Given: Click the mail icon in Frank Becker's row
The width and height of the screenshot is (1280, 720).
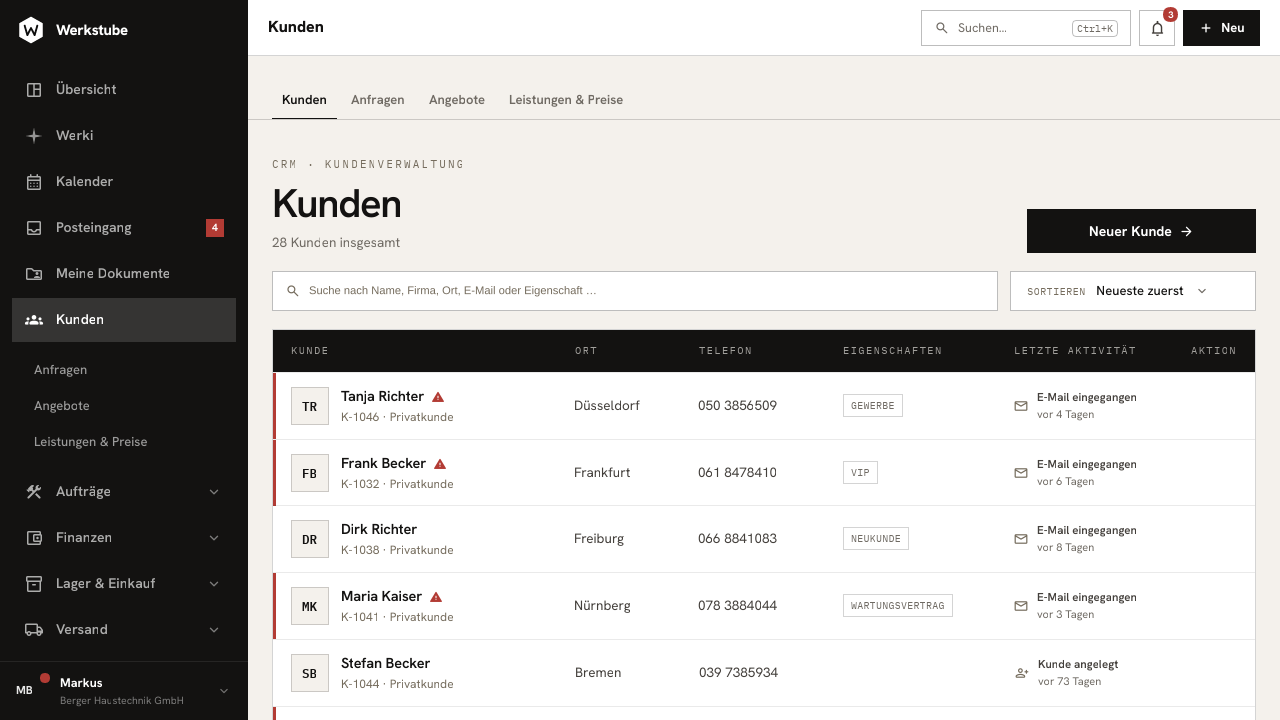Looking at the screenshot, I should (x=1021, y=473).
